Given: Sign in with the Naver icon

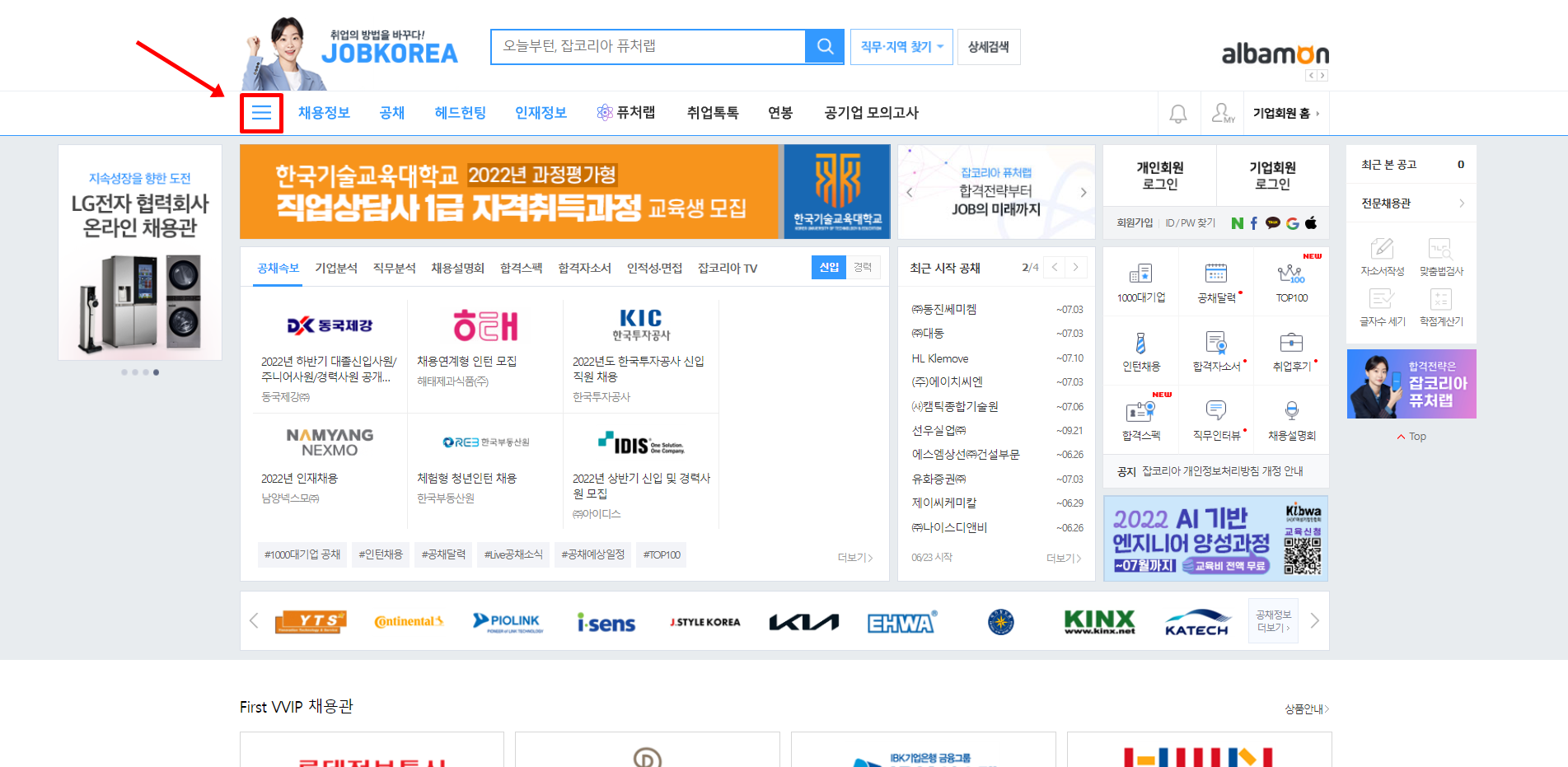Looking at the screenshot, I should coord(1237,223).
